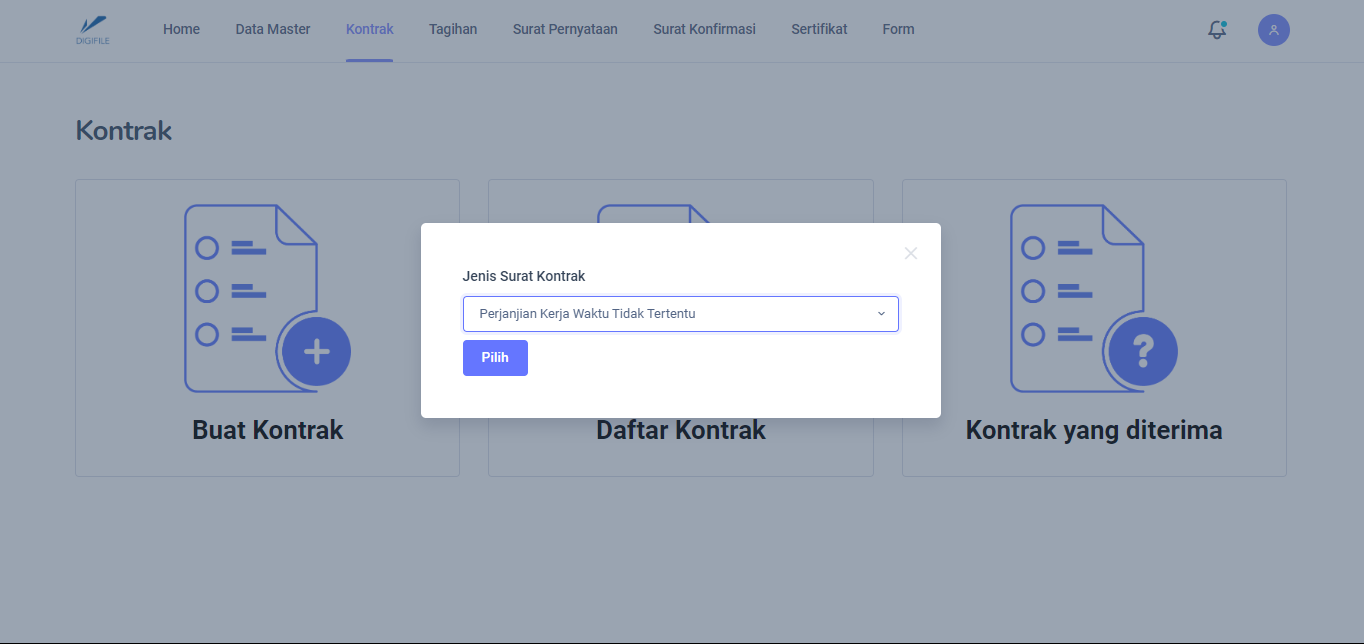Viewport: 1364px width, 644px height.
Task: Navigate to Surat Pernyataan
Action: 565,29
